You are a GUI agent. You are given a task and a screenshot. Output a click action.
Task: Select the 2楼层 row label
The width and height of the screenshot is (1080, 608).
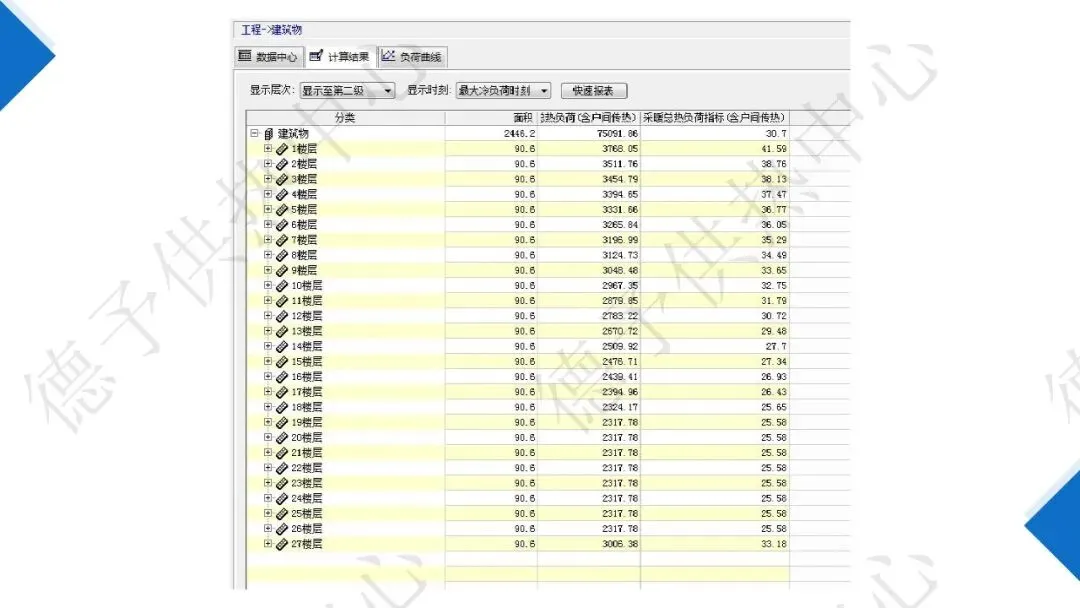[x=304, y=164]
